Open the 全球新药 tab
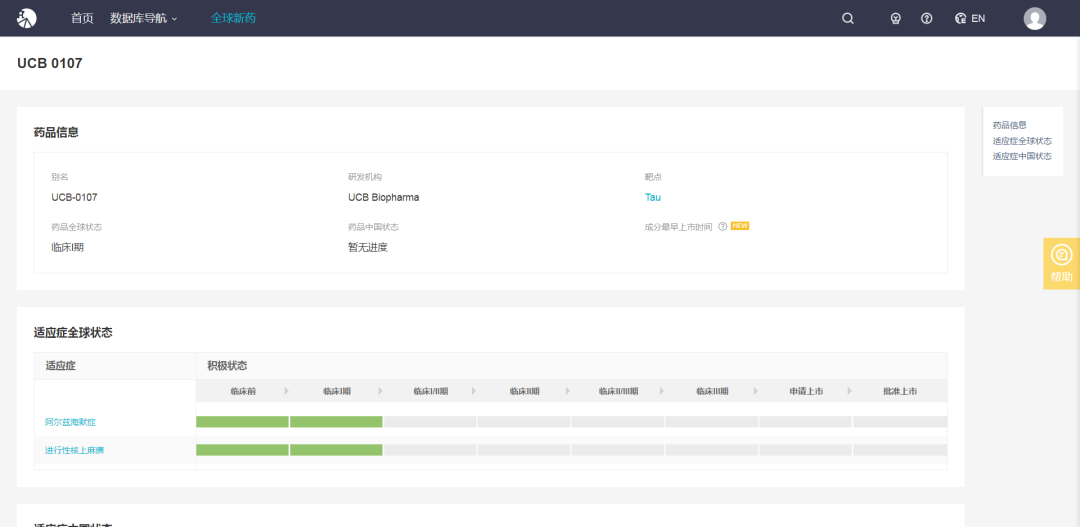The image size is (1080, 527). pyautogui.click(x=233, y=18)
